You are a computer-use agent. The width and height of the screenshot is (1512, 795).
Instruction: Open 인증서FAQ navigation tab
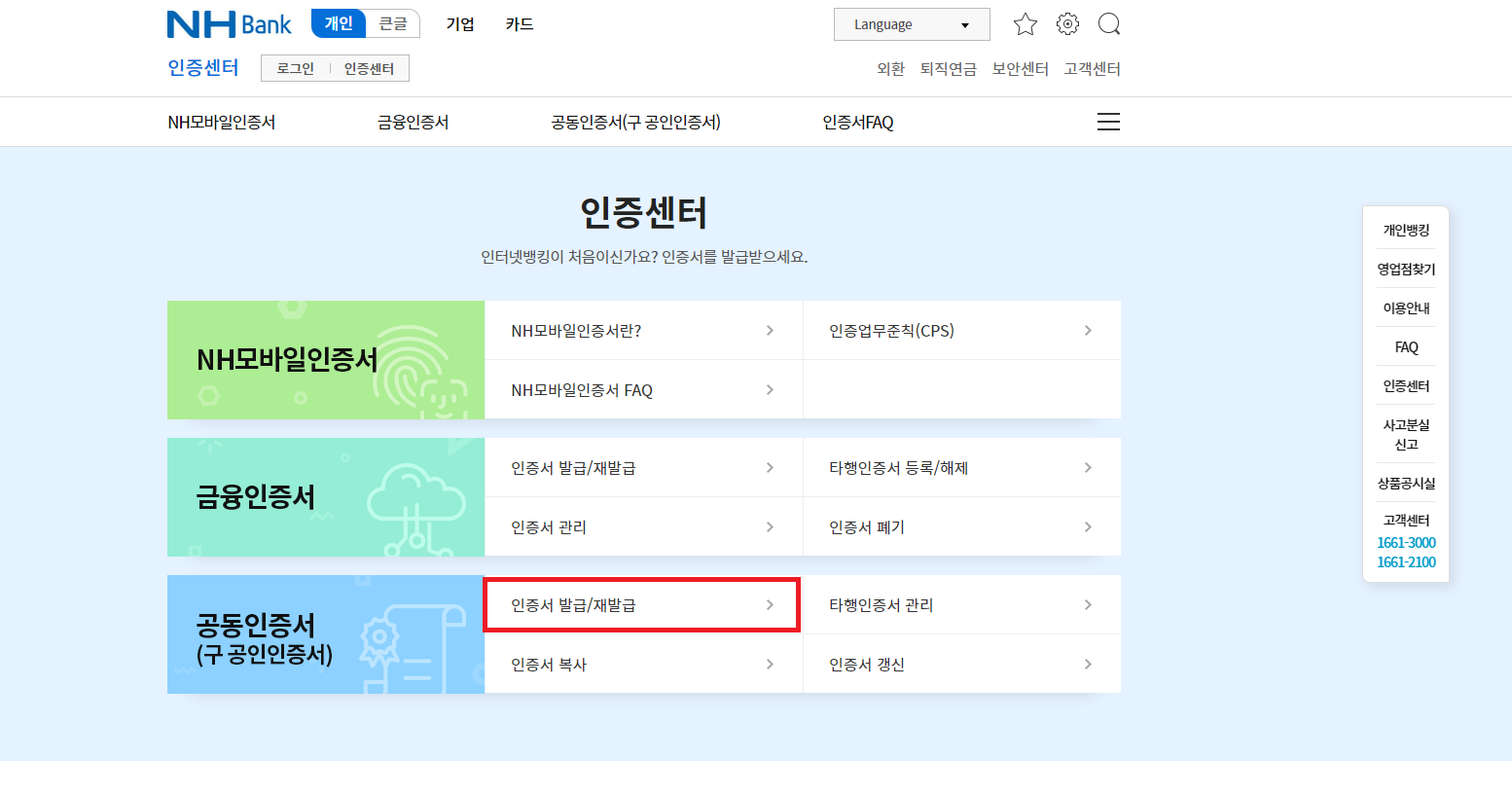[x=858, y=123]
